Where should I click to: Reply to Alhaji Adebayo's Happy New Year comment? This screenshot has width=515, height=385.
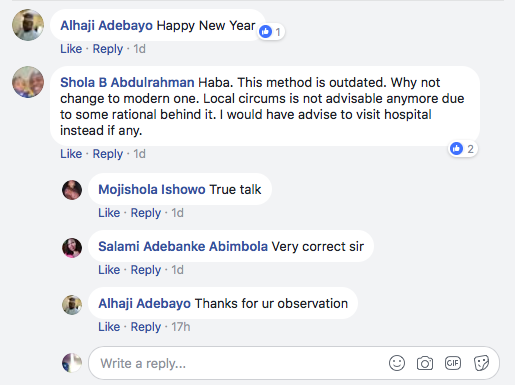tap(108, 49)
